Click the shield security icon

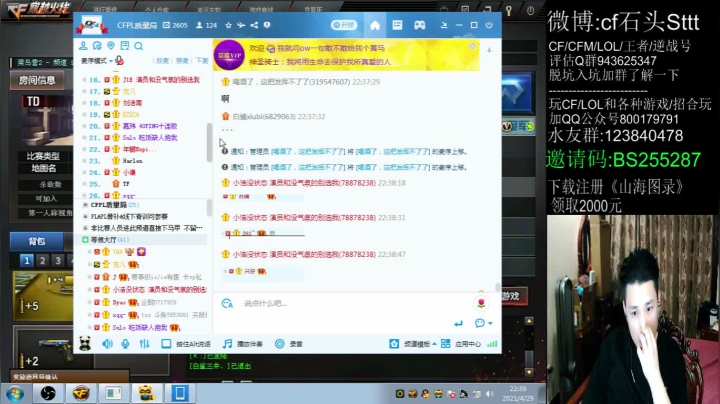[x=267, y=25]
